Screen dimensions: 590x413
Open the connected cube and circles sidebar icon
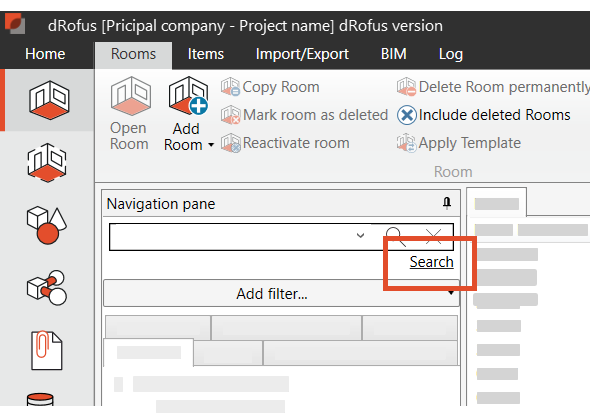pyautogui.click(x=47, y=288)
